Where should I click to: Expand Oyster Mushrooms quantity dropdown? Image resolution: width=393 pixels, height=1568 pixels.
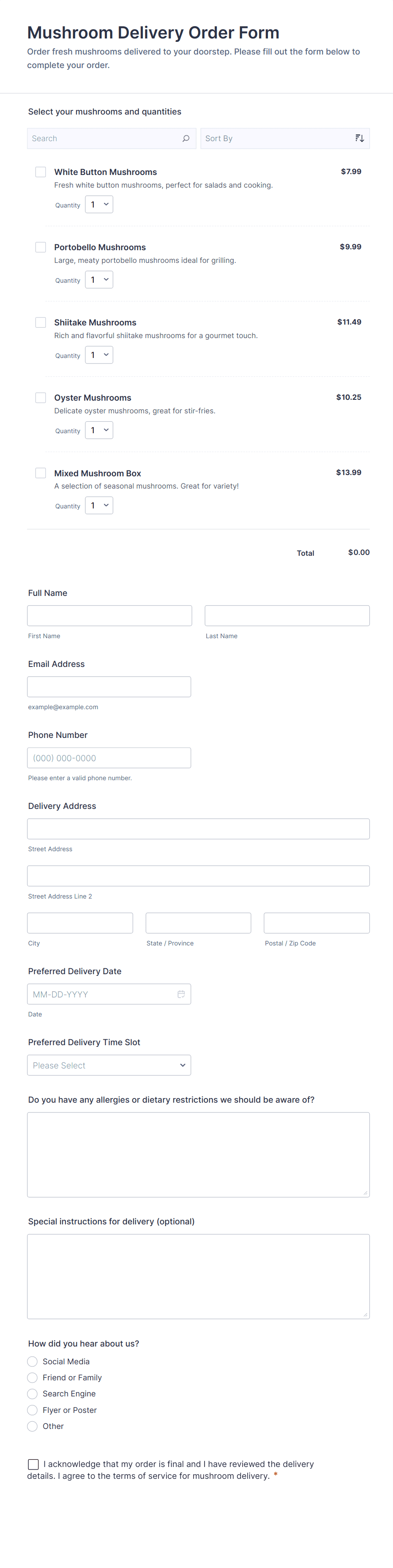coord(99,430)
